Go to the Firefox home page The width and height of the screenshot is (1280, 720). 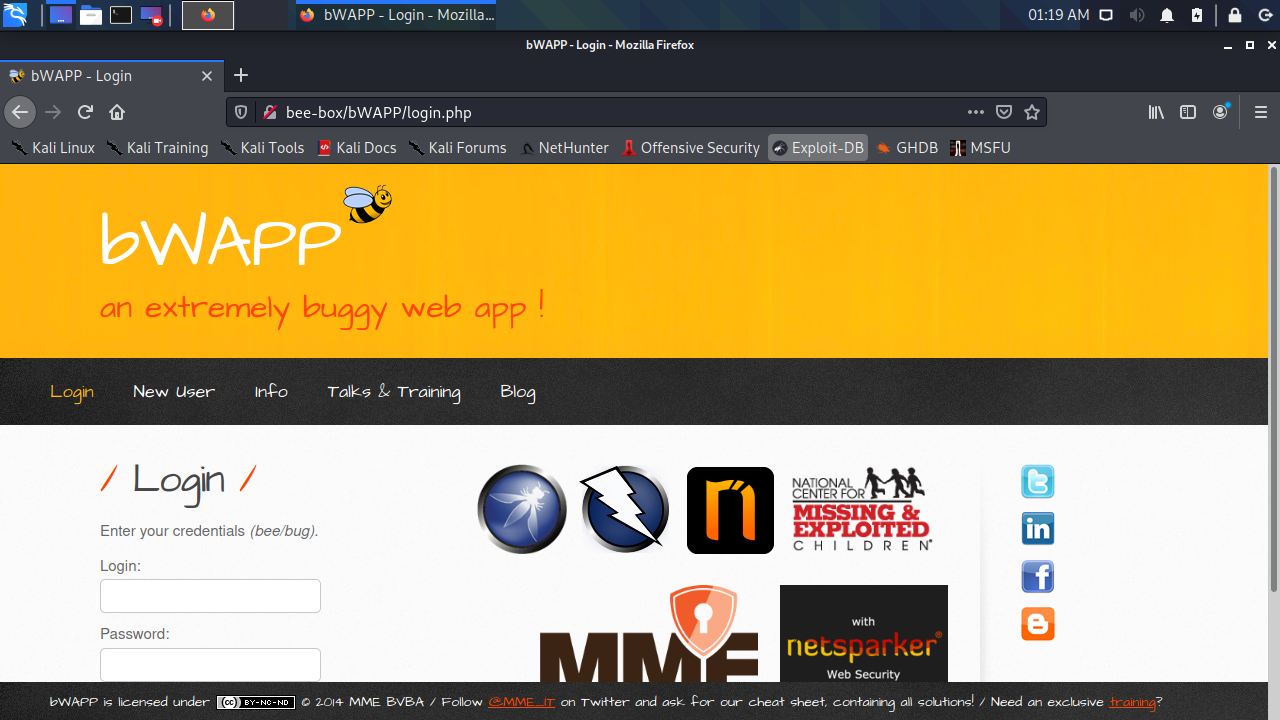pos(117,112)
